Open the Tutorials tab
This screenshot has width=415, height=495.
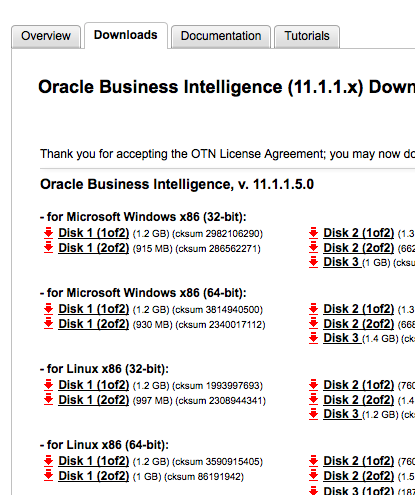coord(307,36)
